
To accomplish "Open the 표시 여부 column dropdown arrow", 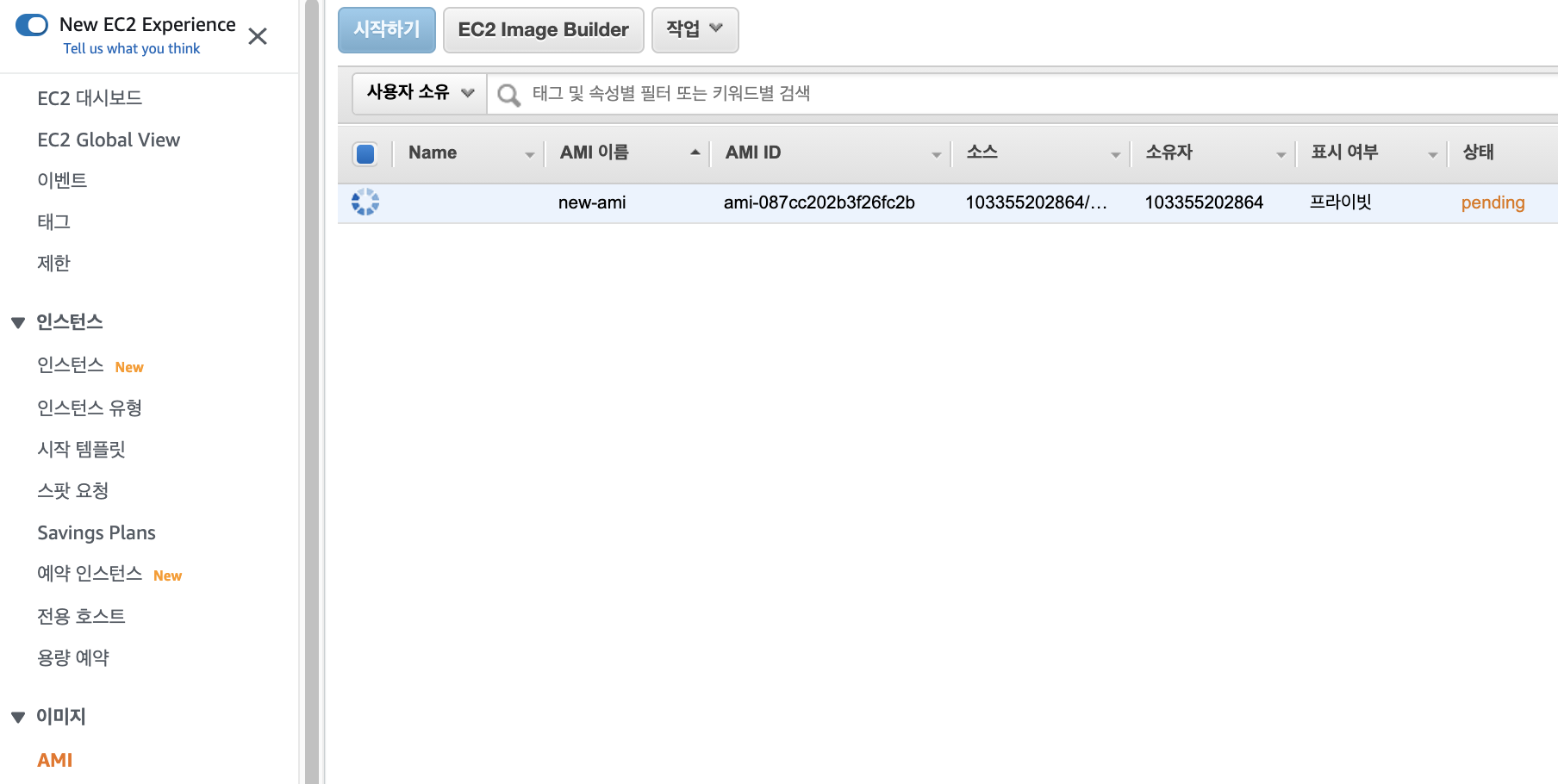I will (x=1433, y=155).
